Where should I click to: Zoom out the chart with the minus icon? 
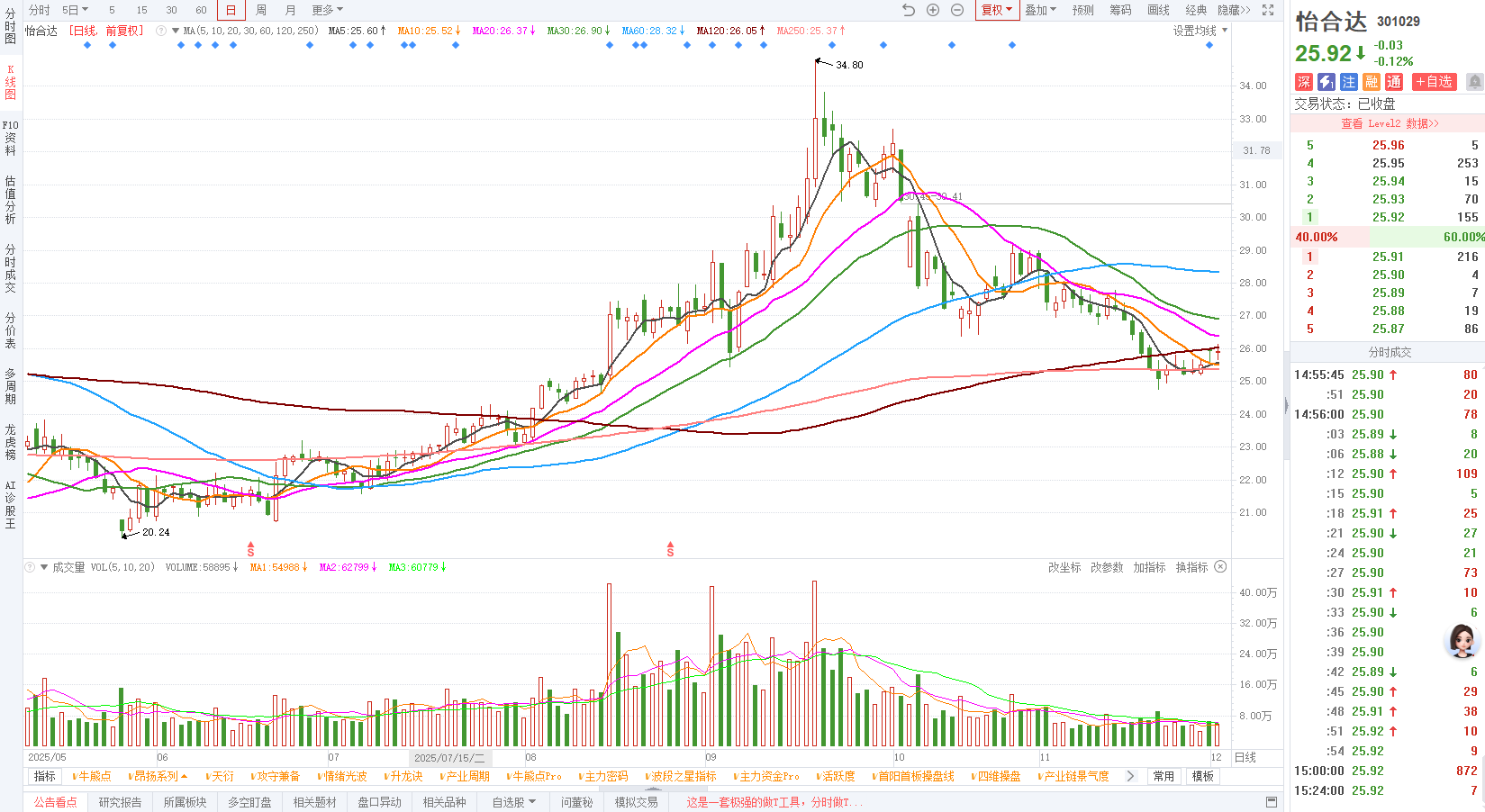(x=957, y=10)
